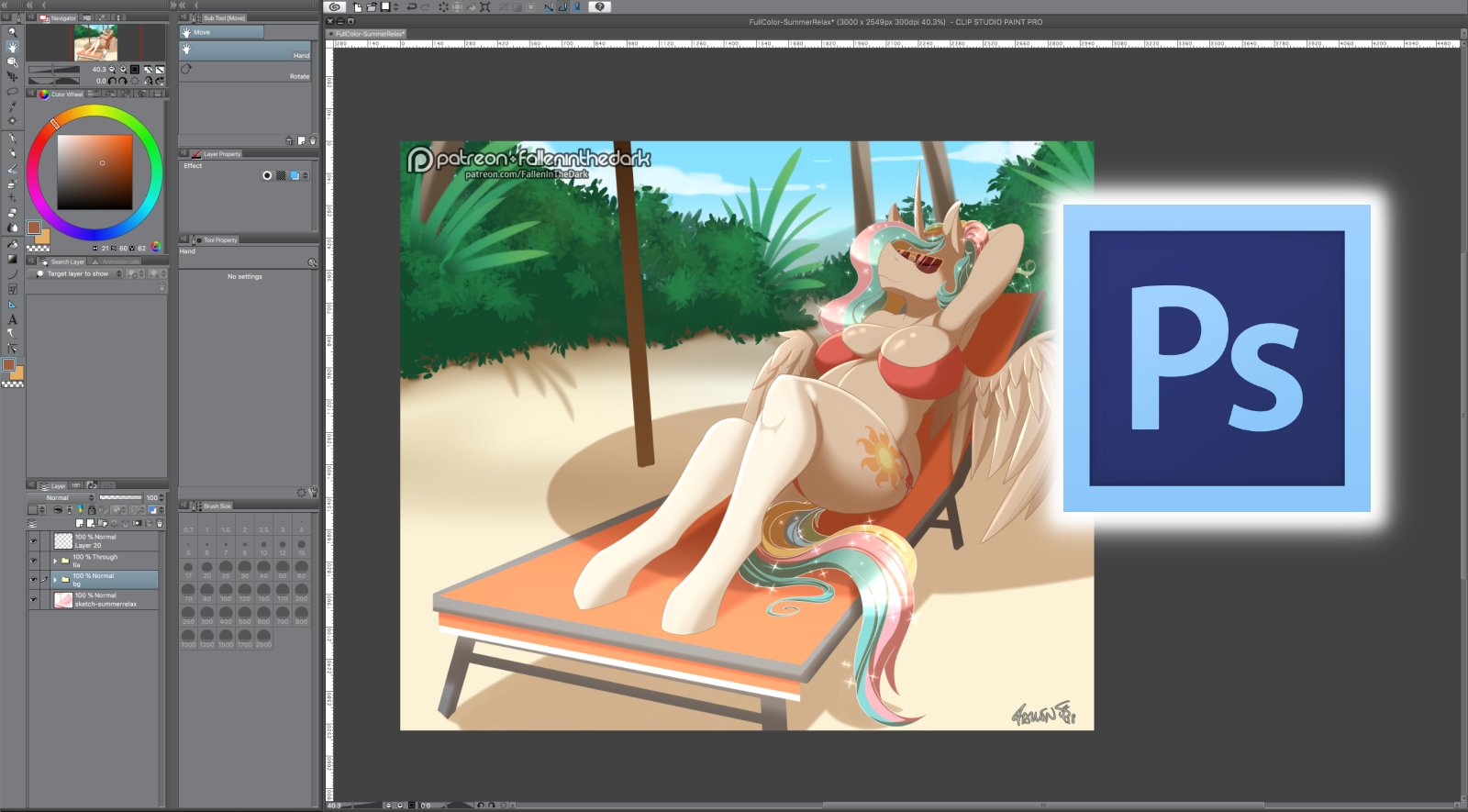Open the Layer Property effect dropdown arrows
The image size is (1468, 812).
coord(306,175)
